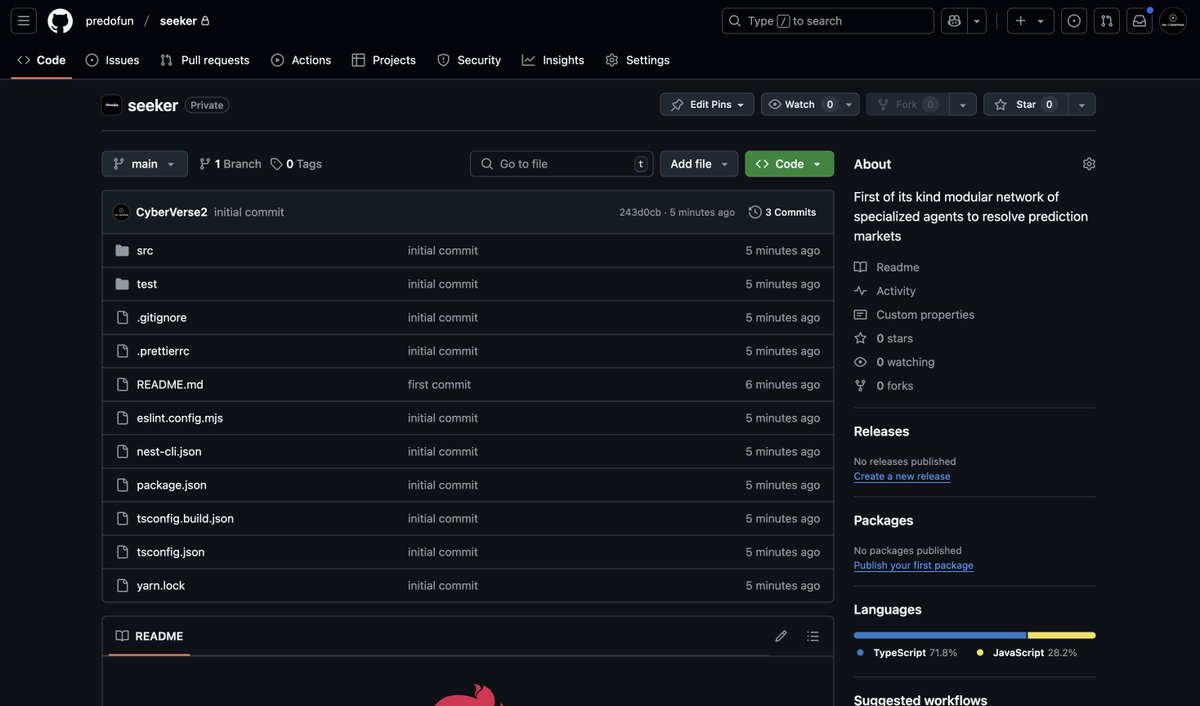Open package.json file
1200x706 pixels.
[x=172, y=485]
